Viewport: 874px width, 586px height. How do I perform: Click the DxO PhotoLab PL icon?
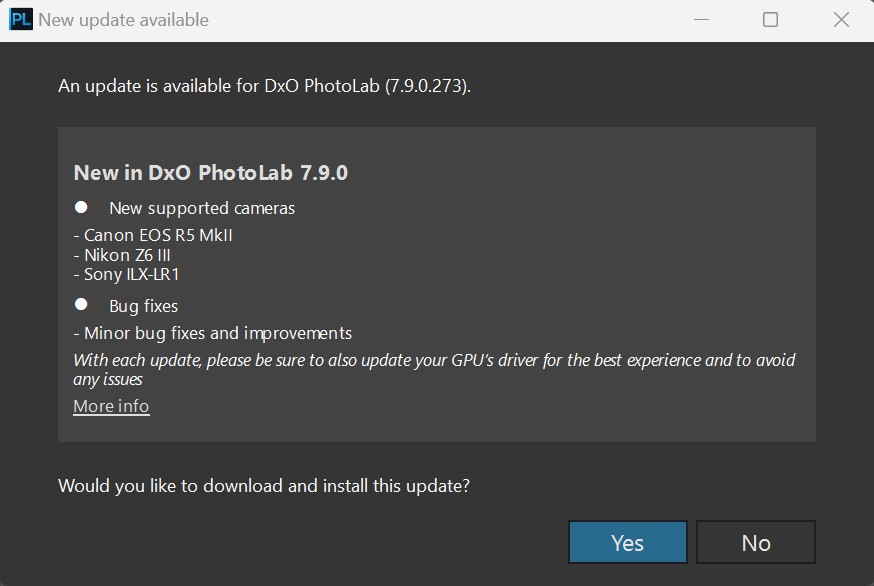21,20
